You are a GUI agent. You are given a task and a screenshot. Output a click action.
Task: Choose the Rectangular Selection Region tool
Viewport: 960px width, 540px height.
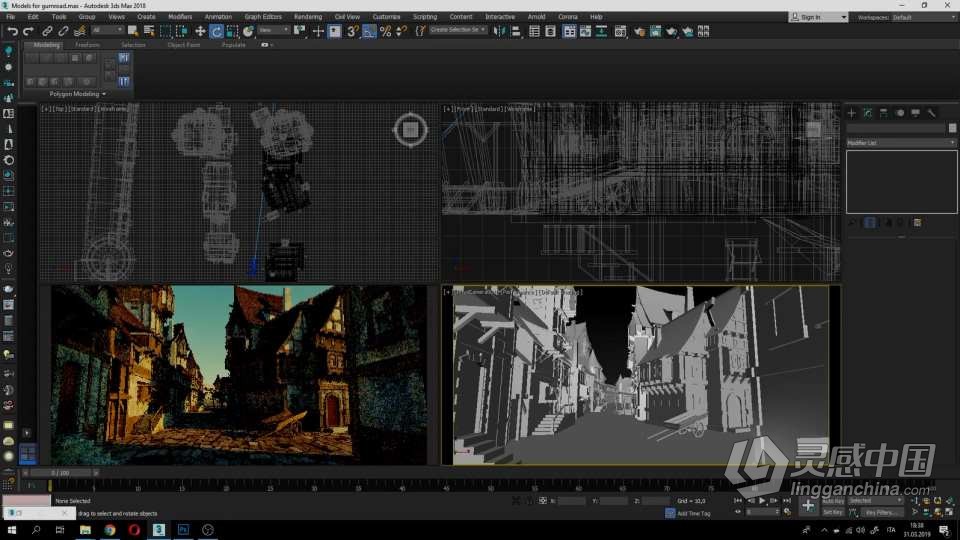pos(165,31)
